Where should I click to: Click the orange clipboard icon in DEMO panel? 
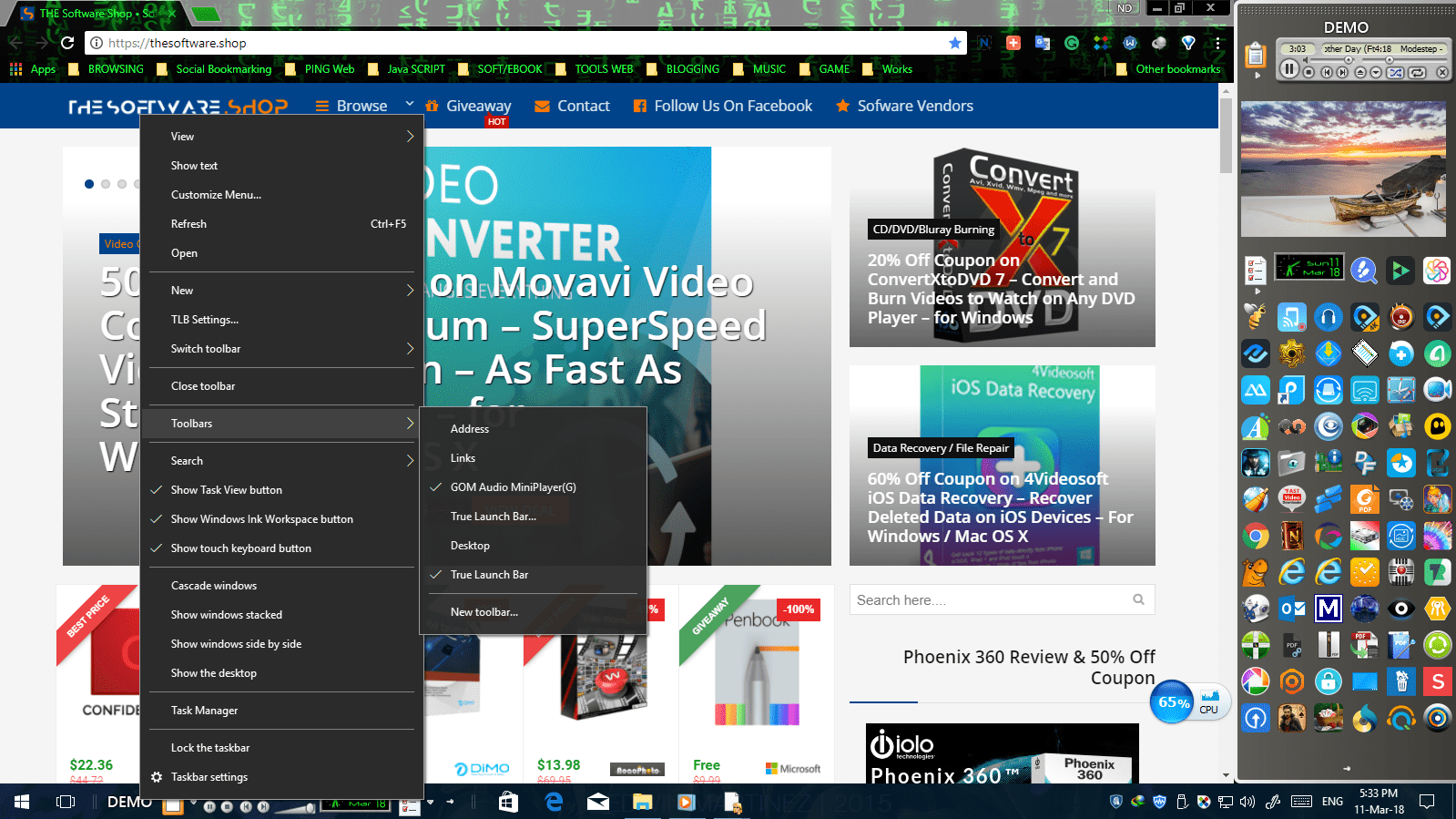(x=1255, y=56)
